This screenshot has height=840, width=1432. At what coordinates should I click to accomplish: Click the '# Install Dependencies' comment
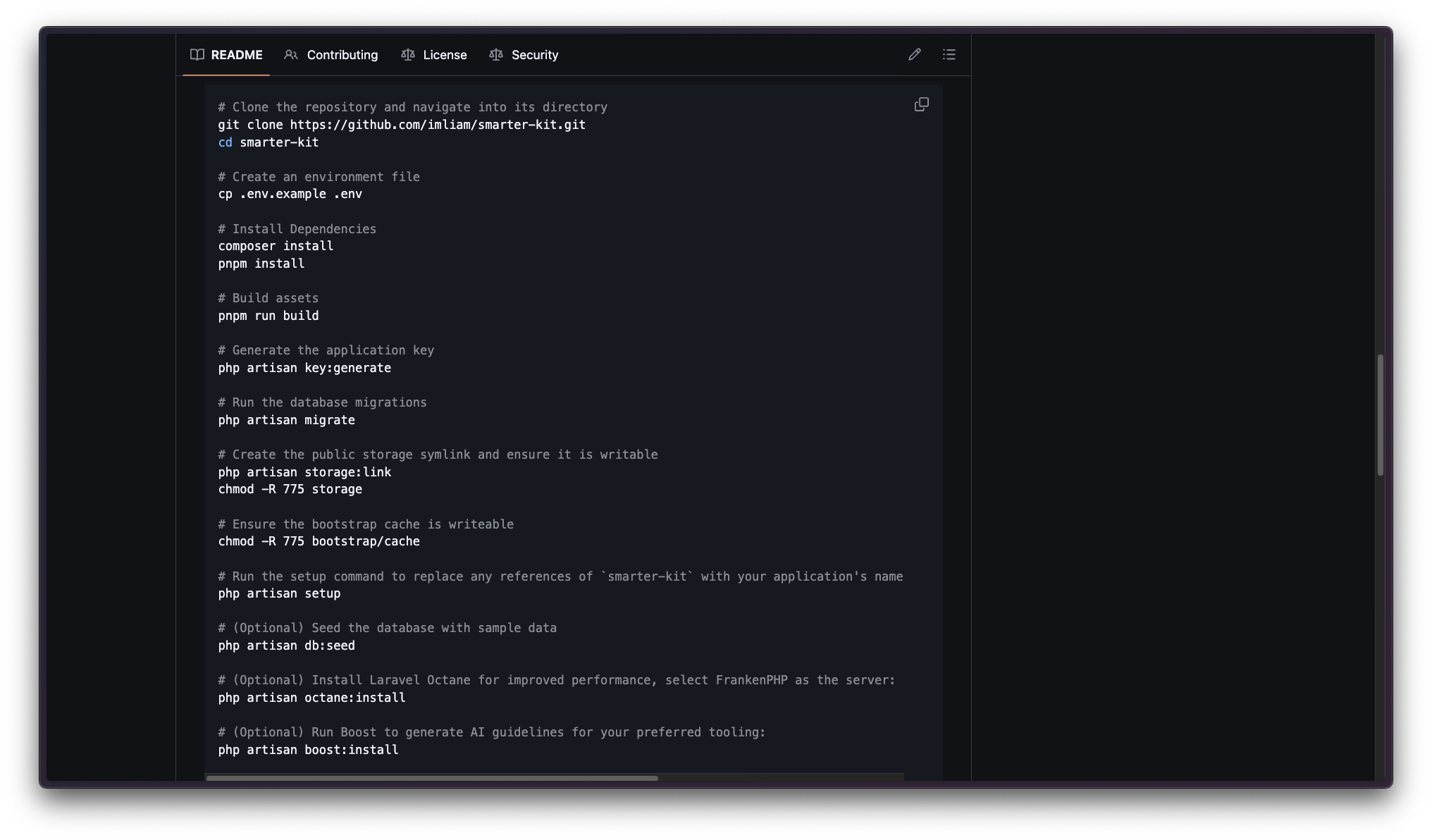click(x=297, y=229)
